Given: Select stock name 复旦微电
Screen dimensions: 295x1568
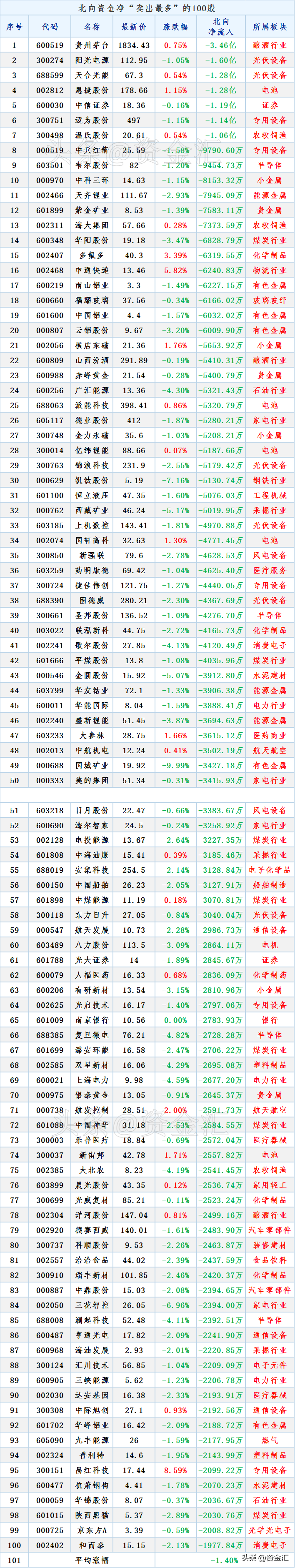Looking at the screenshot, I should (92, 1035).
